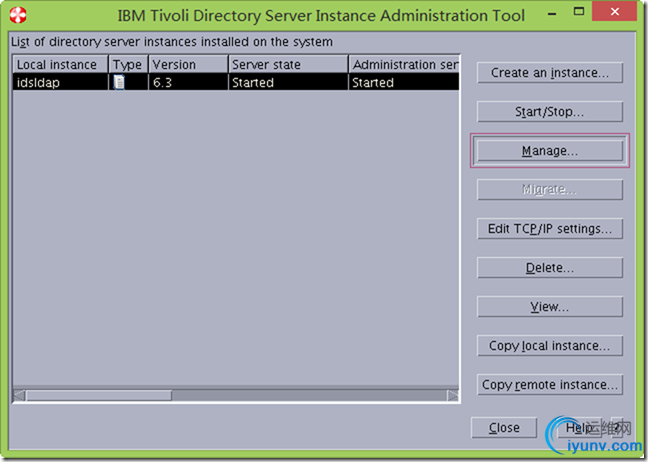The height and width of the screenshot is (462, 648).
Task: Click the horizontal scrollbar thumb
Action: click(x=99, y=395)
